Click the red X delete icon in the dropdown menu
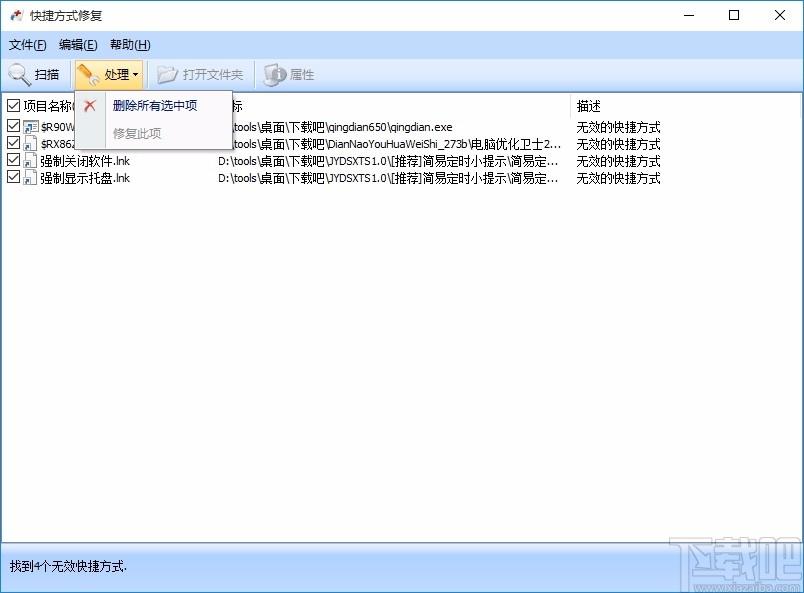 point(90,106)
